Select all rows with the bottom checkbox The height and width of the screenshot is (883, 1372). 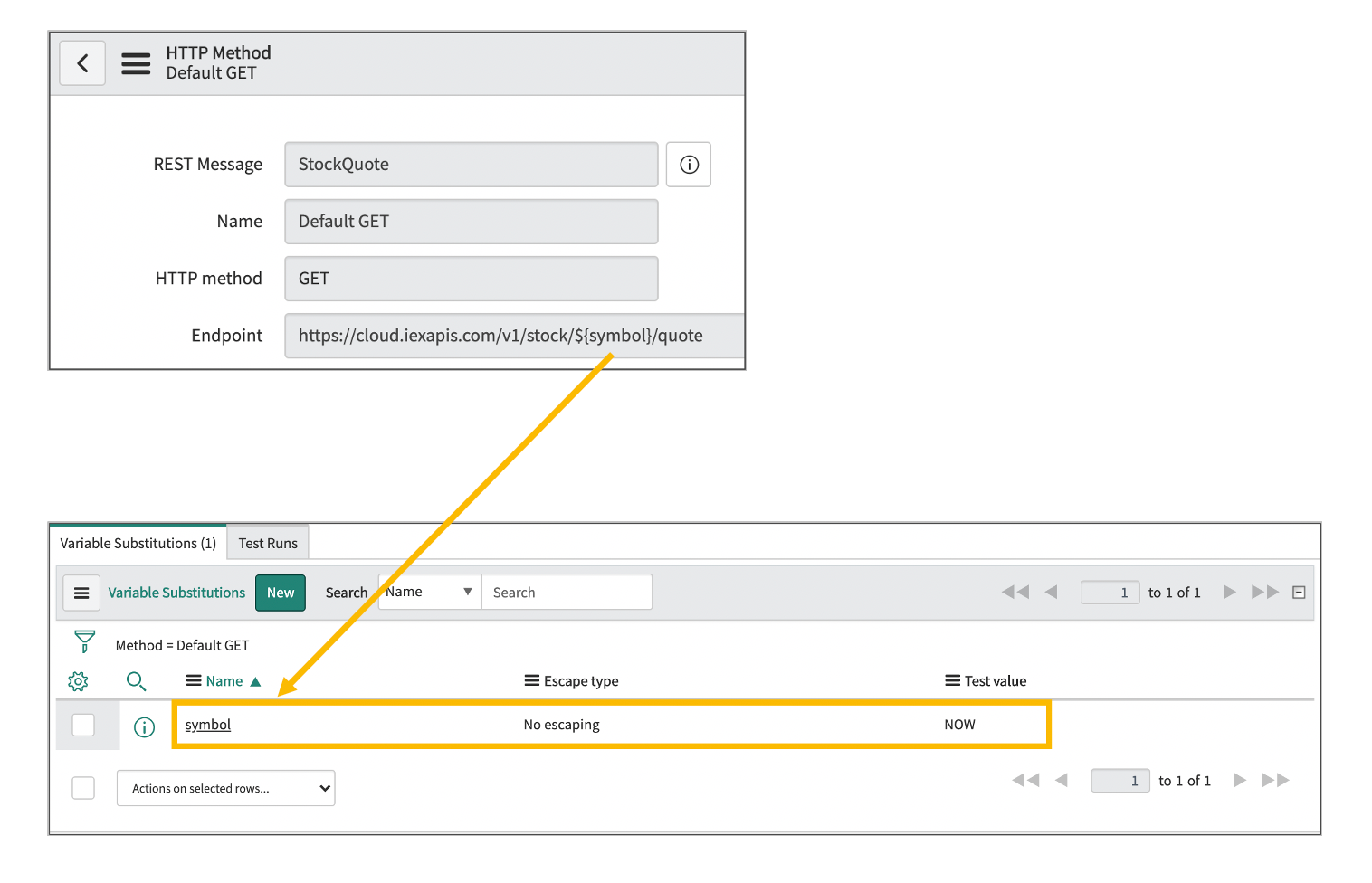[83, 787]
